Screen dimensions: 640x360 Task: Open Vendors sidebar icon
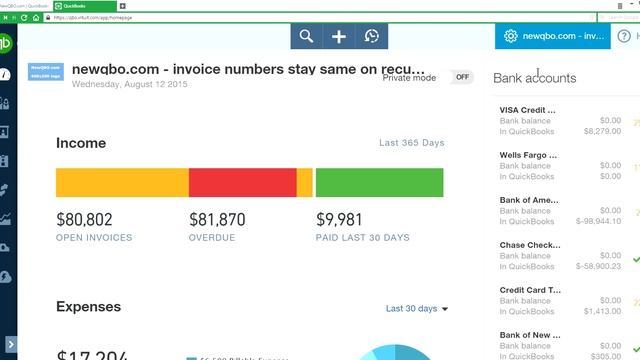coord(4,132)
